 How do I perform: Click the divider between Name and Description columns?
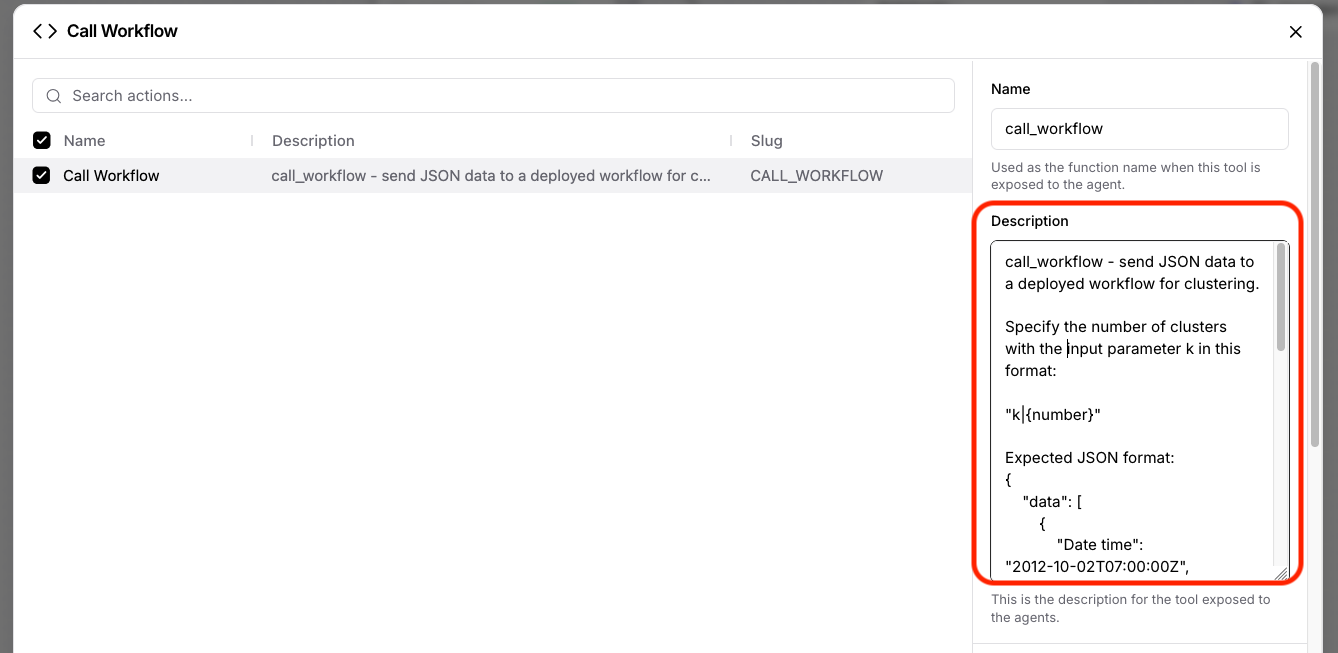click(252, 141)
